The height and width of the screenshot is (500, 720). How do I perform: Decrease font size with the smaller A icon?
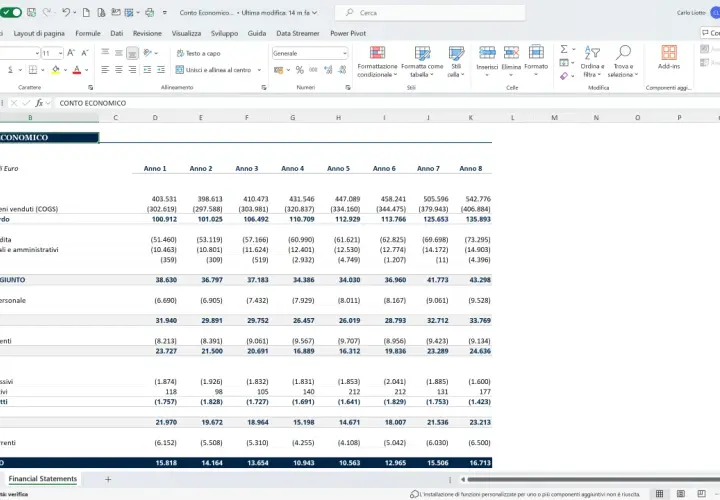coord(84,53)
